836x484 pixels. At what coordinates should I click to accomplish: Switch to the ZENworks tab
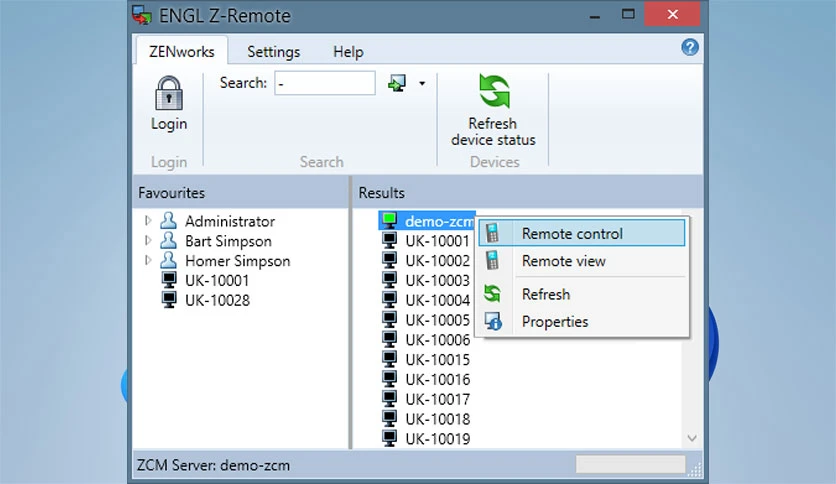(182, 51)
